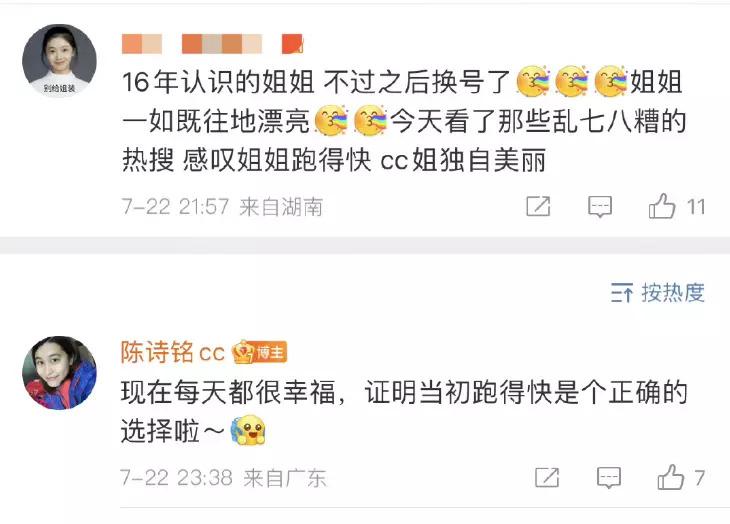This screenshot has height=524, width=730.
Task: Share the first comment from 湖南
Action: tap(538, 206)
